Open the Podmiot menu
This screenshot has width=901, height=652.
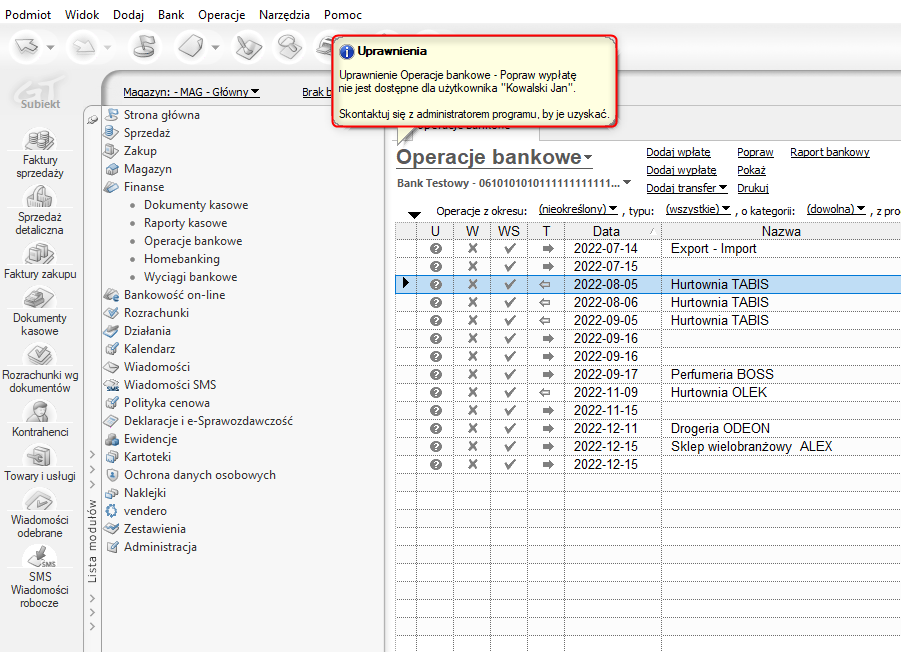28,15
